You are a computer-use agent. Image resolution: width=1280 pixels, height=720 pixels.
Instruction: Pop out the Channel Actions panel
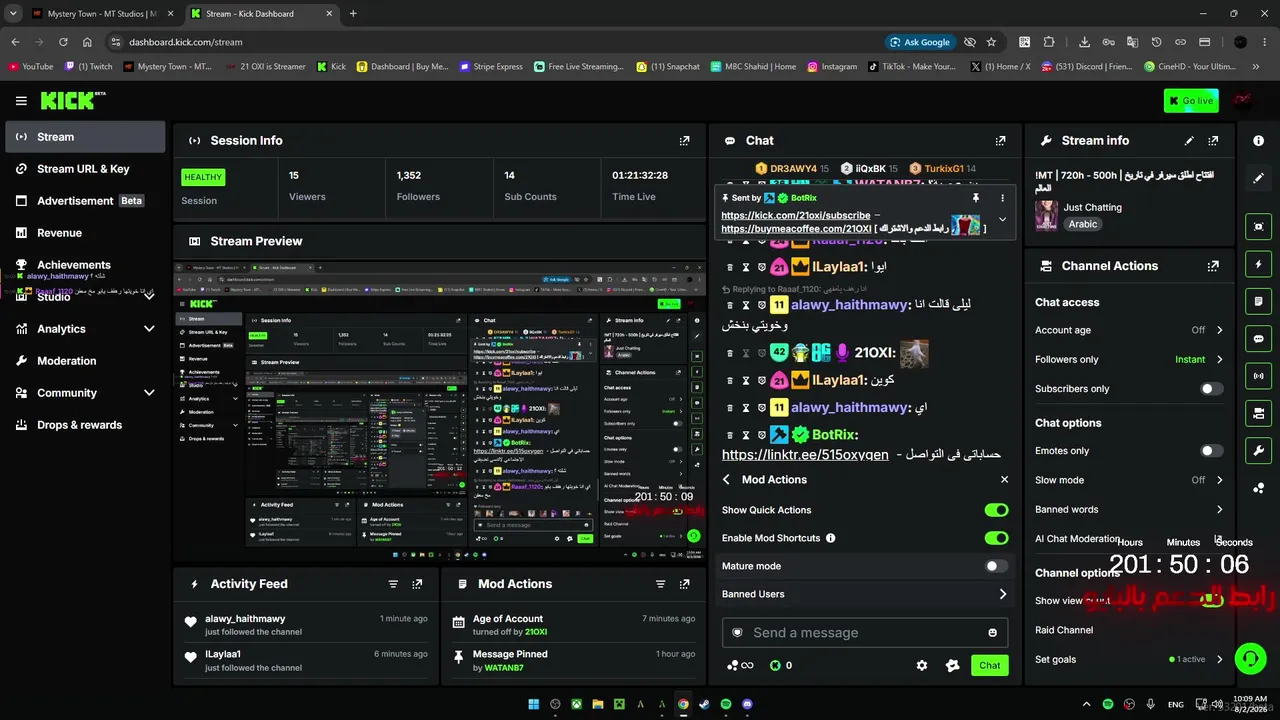click(1213, 266)
